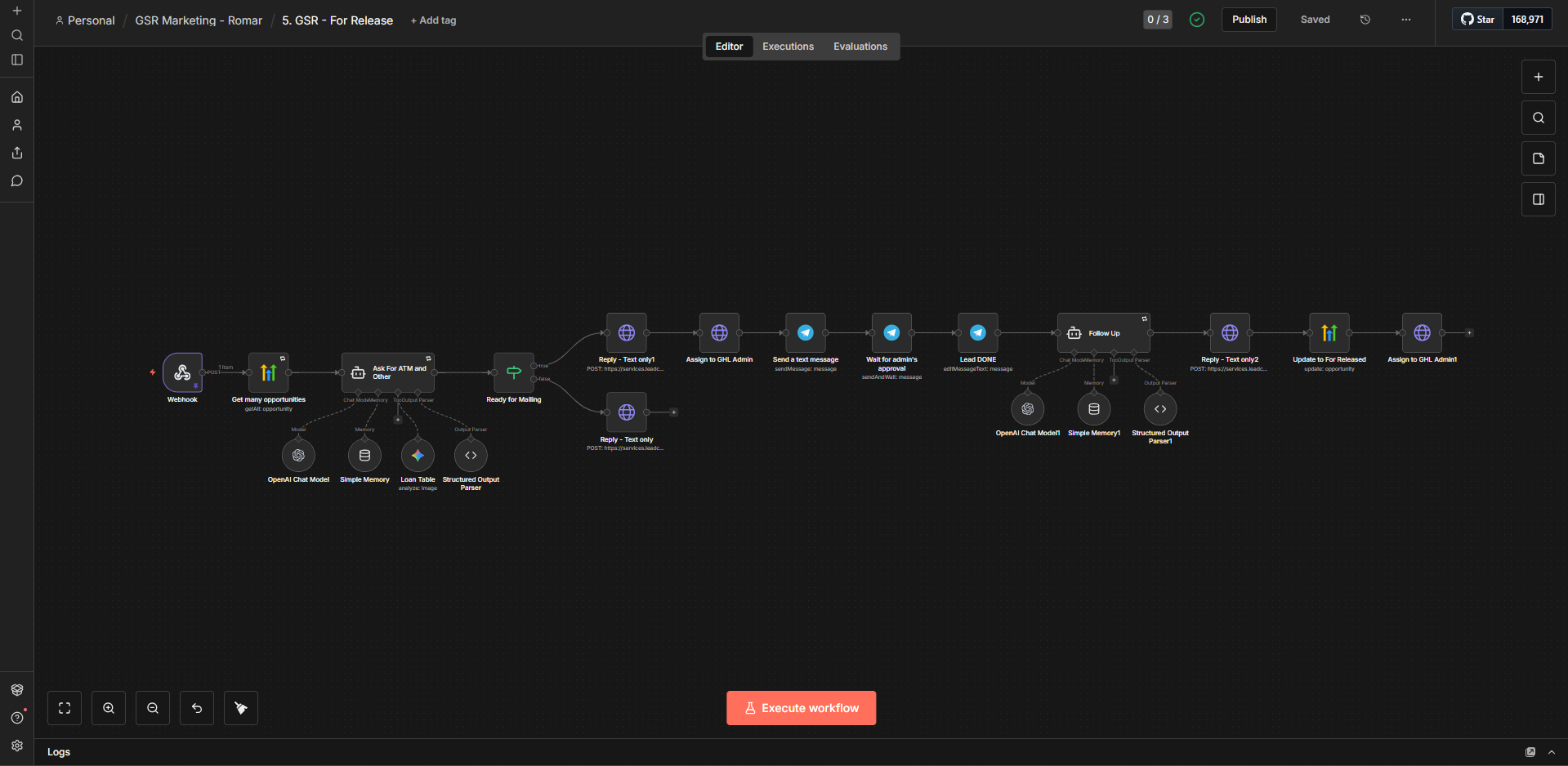Select the OpenAI Chat Model node
Viewport: 1568px width, 766px height.
point(298,456)
